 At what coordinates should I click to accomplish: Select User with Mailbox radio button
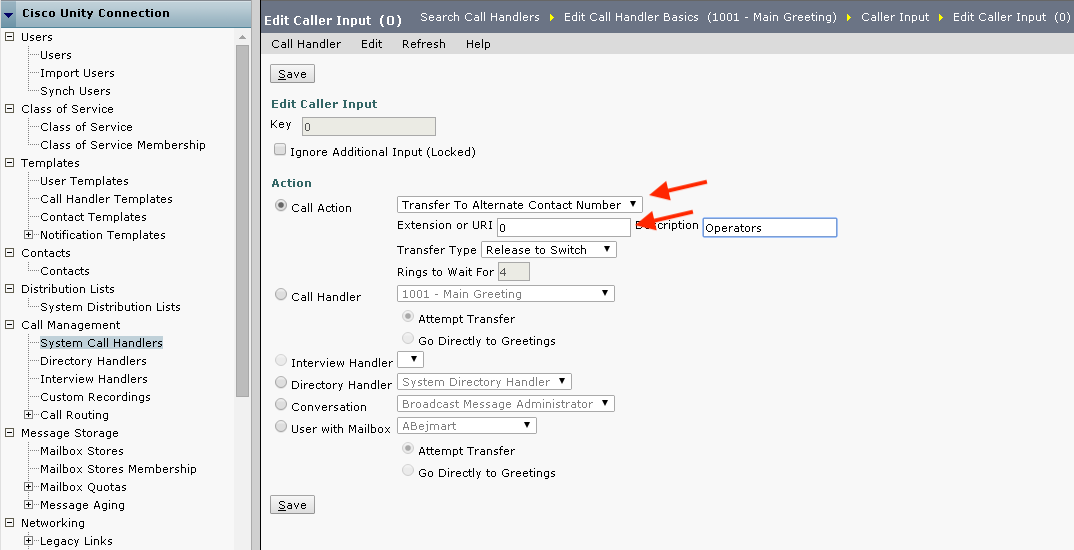point(281,426)
